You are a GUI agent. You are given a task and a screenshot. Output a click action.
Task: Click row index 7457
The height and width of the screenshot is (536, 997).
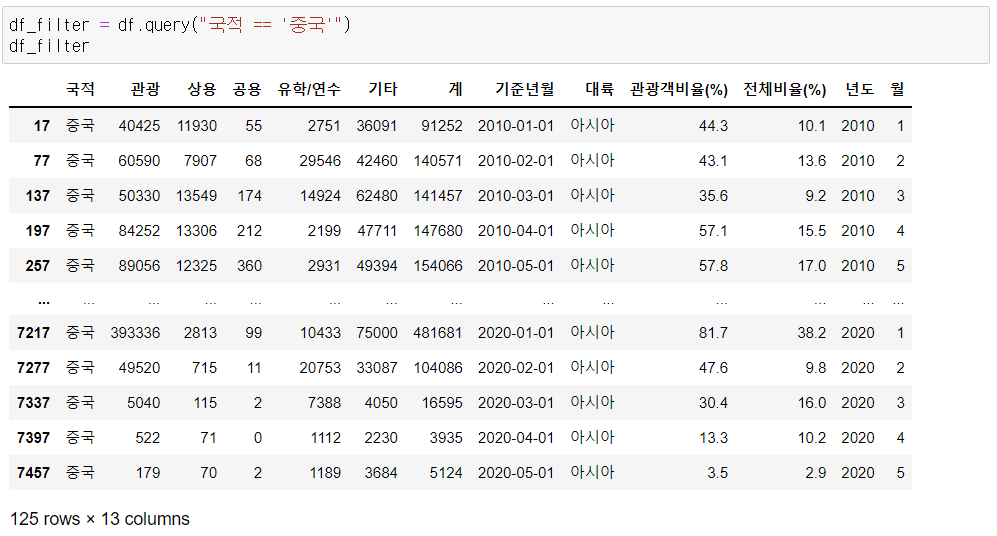point(34,472)
